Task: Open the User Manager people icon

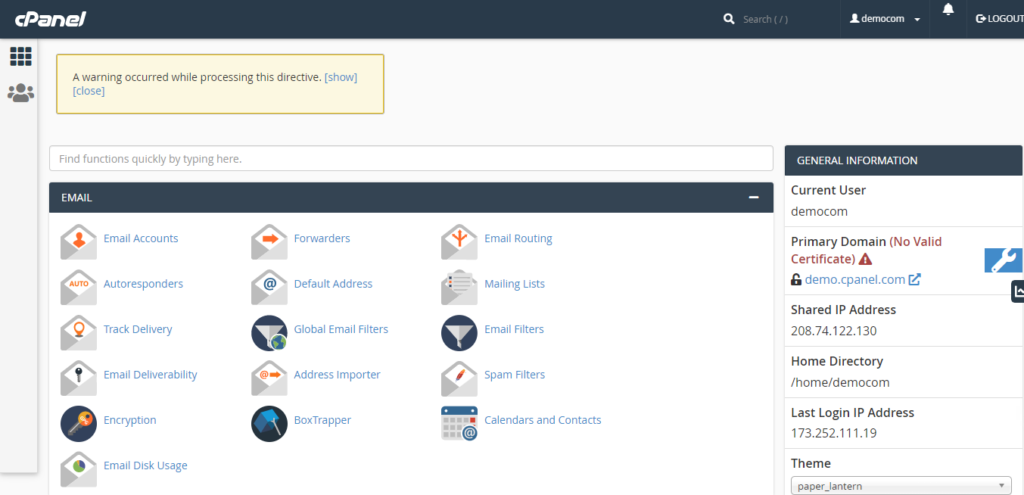Action: [x=21, y=93]
